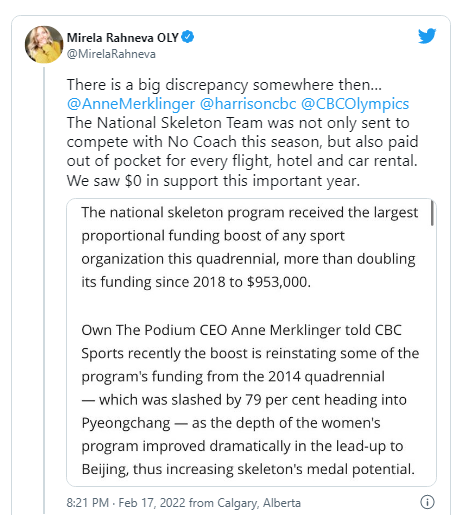Click the quoted article screenshot about skeleton funding
The height and width of the screenshot is (515, 463).
click(251, 342)
